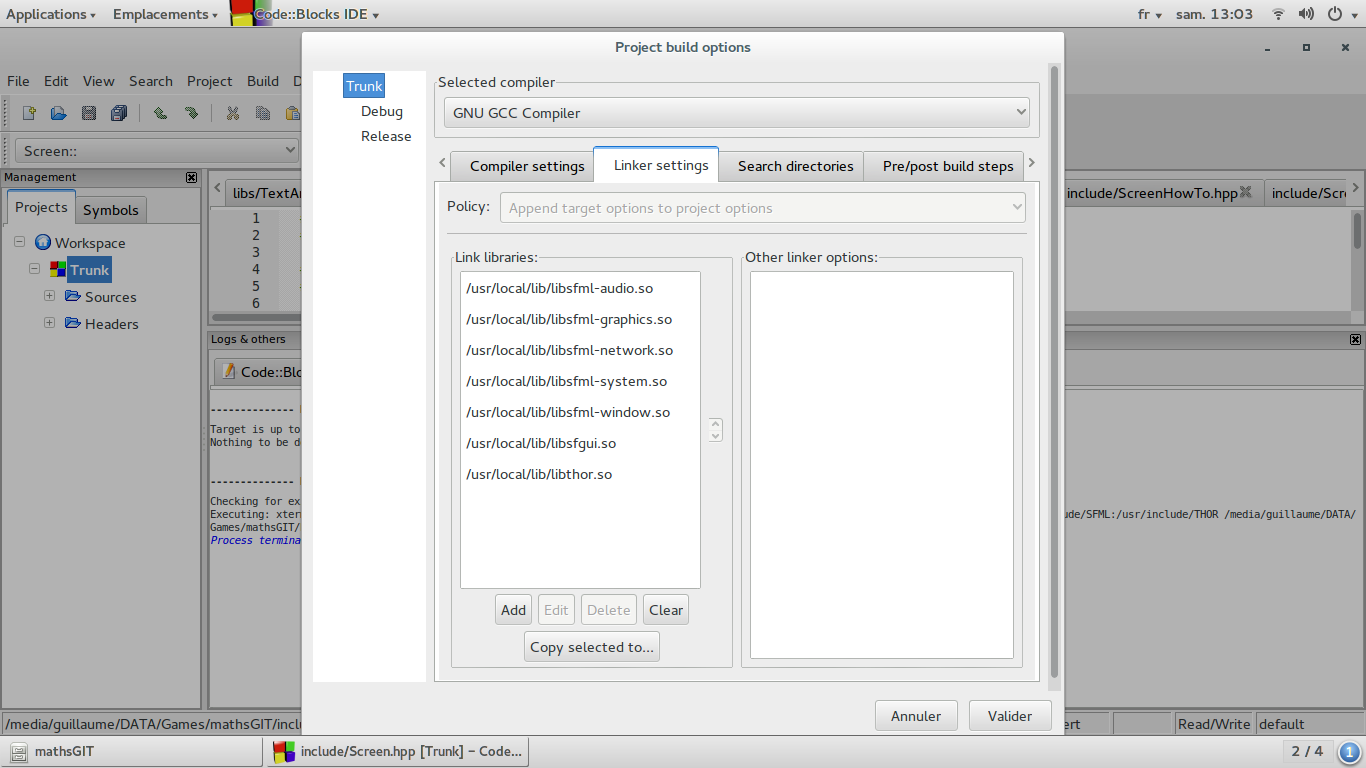Show earlier build option tabs with left arrow

point(442,163)
